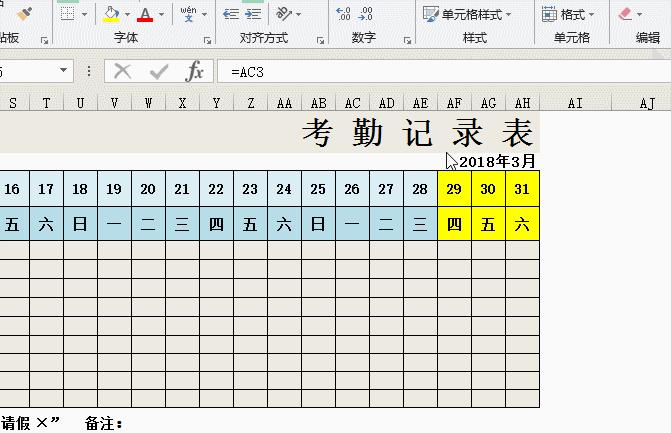
Task: Select column AD header
Action: [x=386, y=103]
